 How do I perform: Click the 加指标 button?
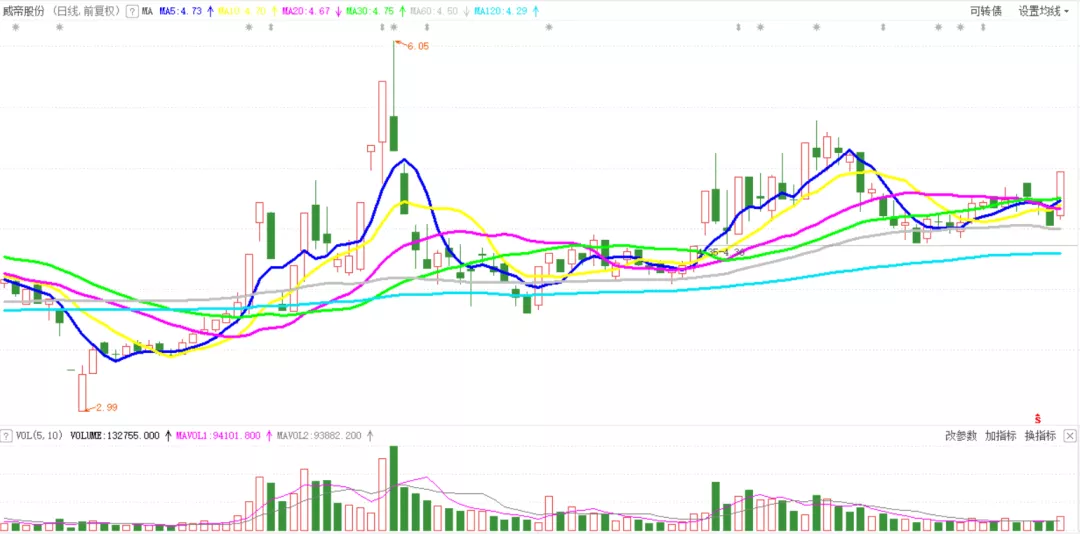click(x=1000, y=435)
